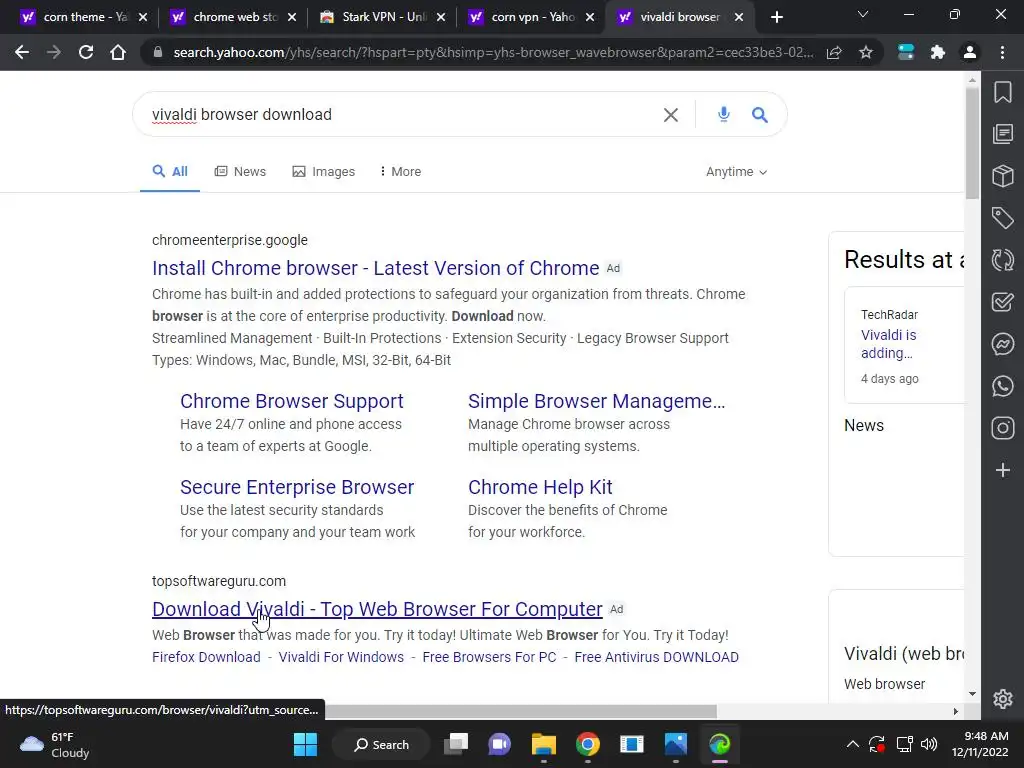Viewport: 1024px width, 768px height.
Task: Open the reading list sidebar icon
Action: pyautogui.click(x=1003, y=134)
